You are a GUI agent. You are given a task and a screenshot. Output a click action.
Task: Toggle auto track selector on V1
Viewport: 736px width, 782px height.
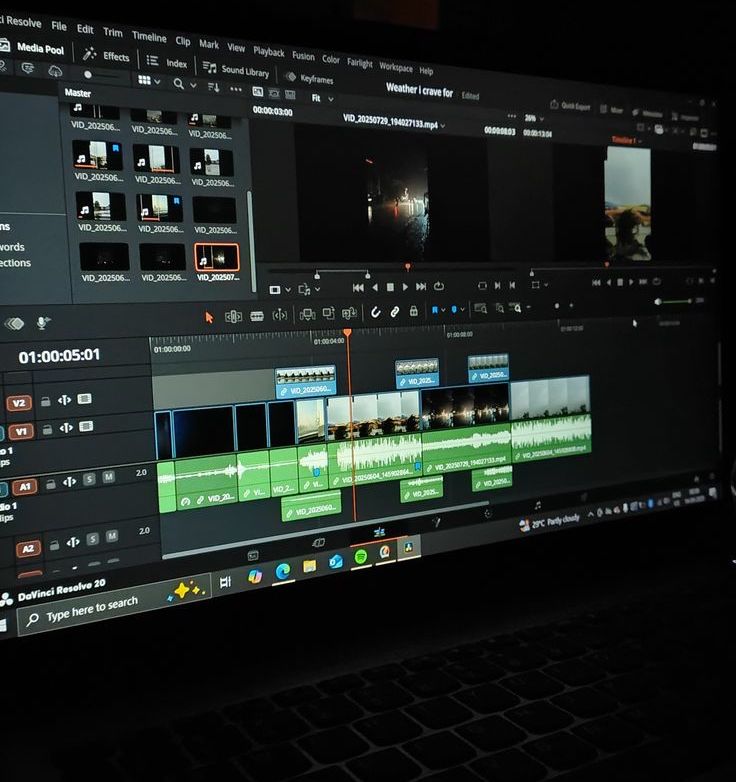66,428
